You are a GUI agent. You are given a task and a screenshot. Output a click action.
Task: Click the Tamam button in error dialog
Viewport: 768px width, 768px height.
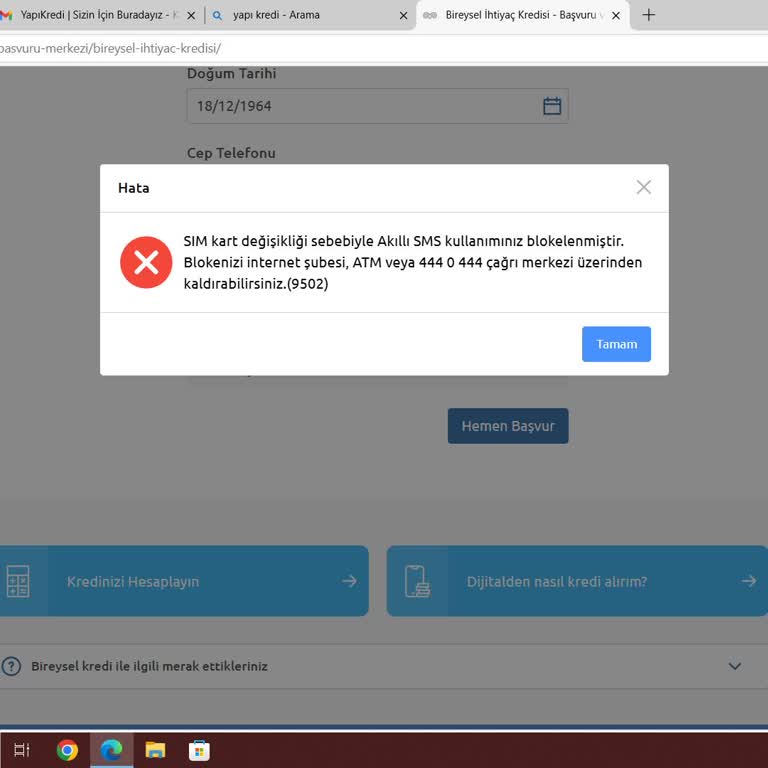tap(616, 344)
